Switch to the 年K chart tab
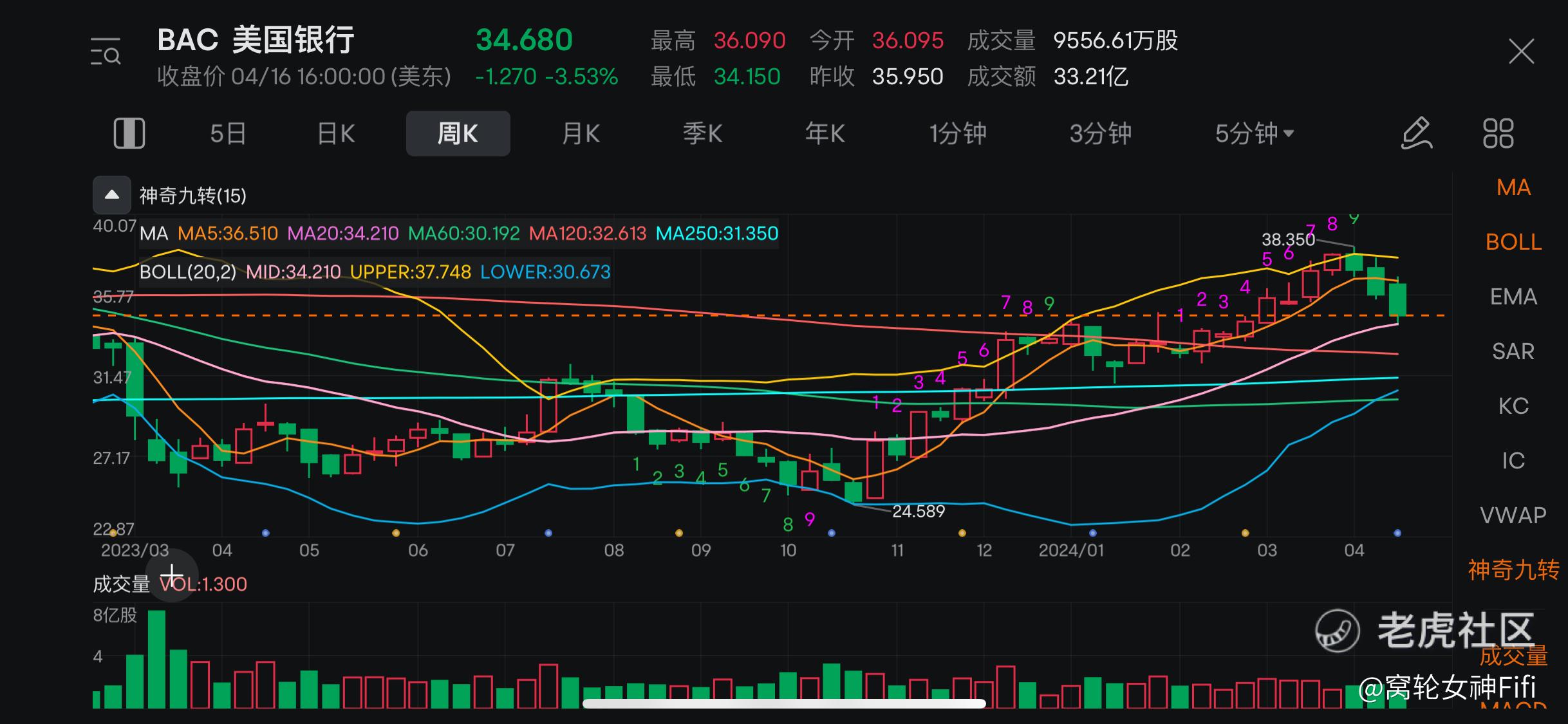Screen dimensions: 1568x724 pyautogui.click(x=825, y=134)
